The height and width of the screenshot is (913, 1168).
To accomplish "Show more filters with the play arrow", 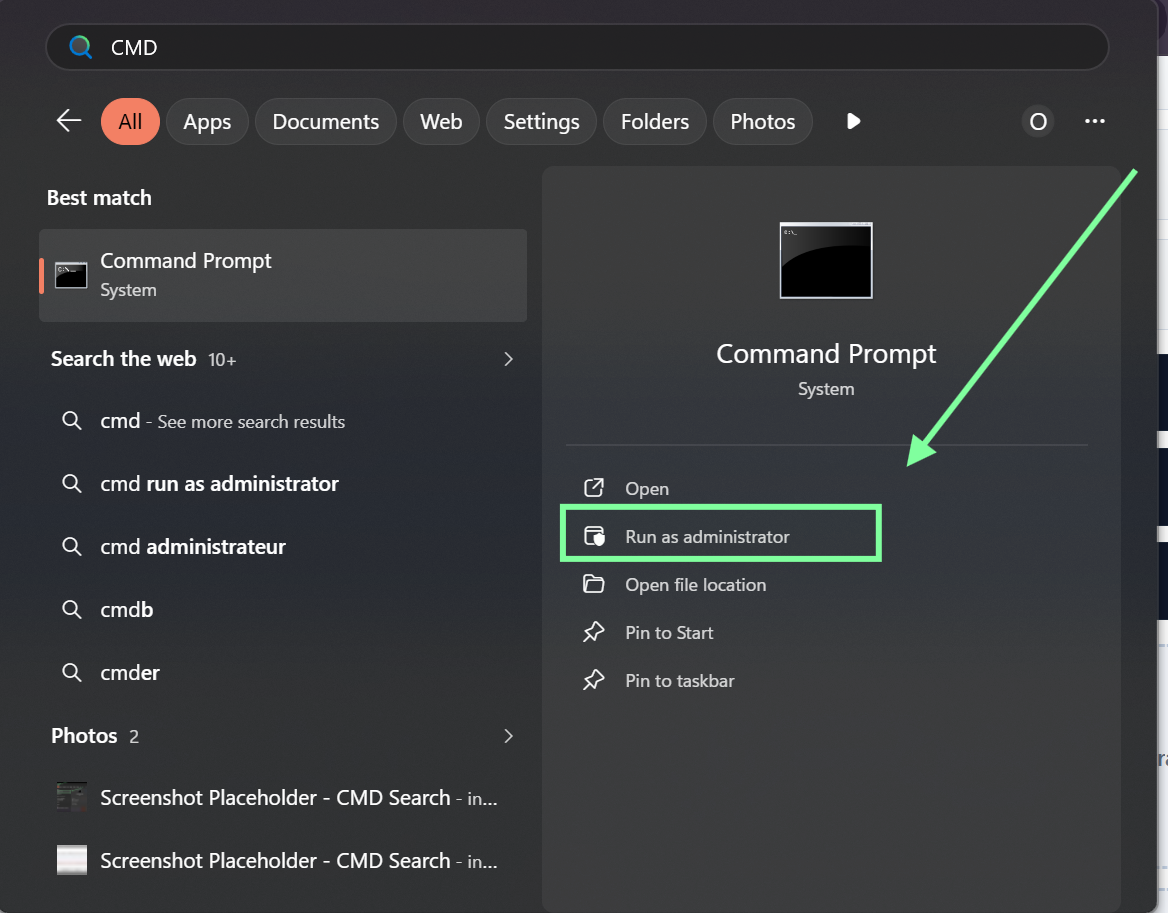I will click(854, 121).
